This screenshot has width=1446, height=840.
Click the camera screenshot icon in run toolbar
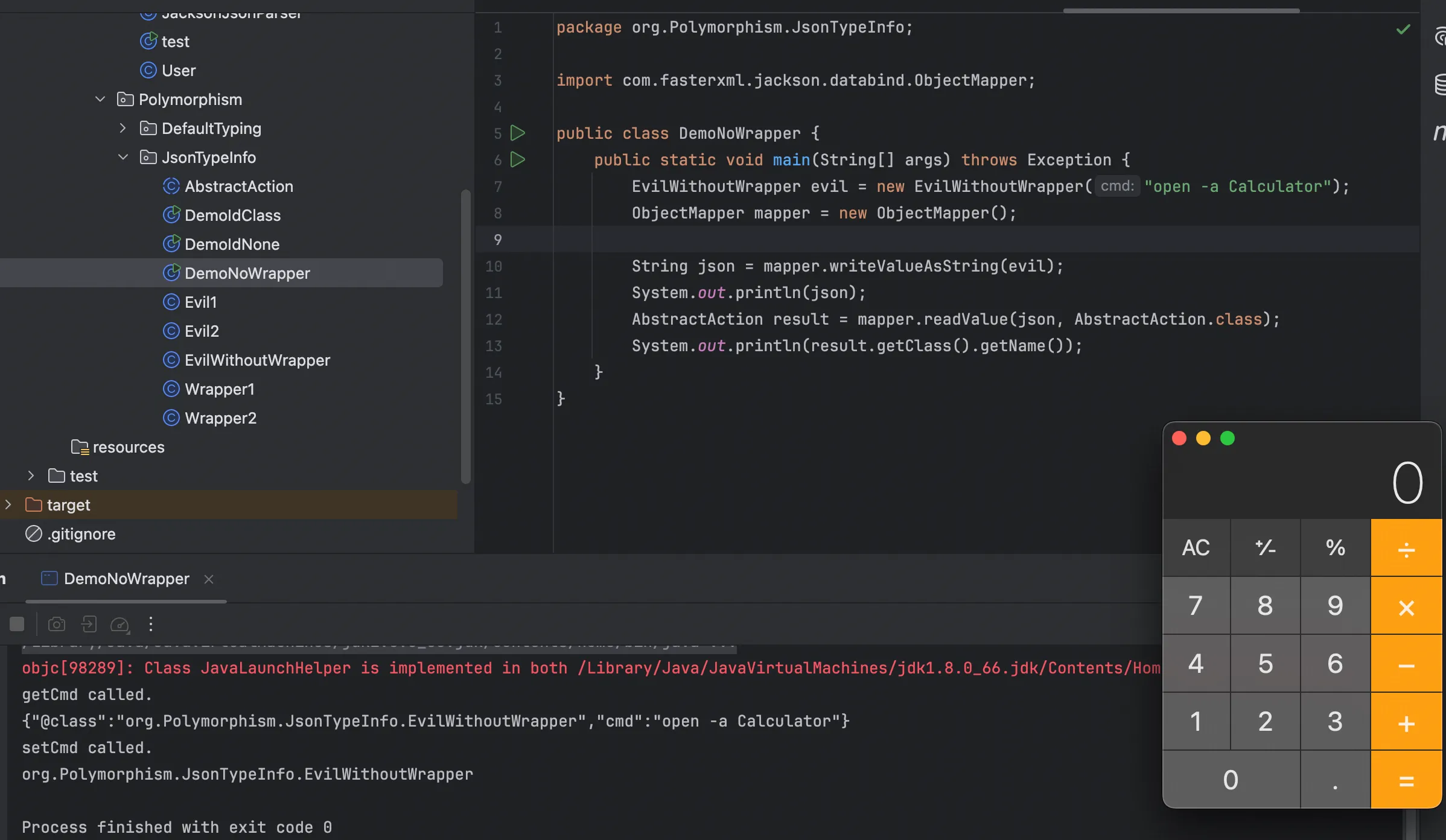(x=57, y=624)
